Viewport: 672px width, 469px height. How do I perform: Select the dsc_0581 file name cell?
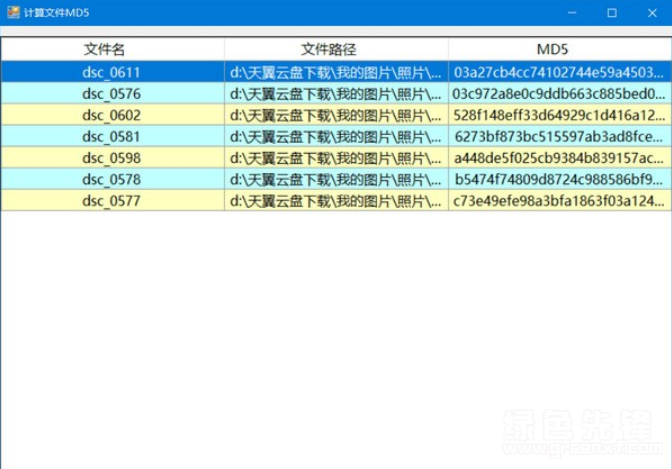coord(113,136)
